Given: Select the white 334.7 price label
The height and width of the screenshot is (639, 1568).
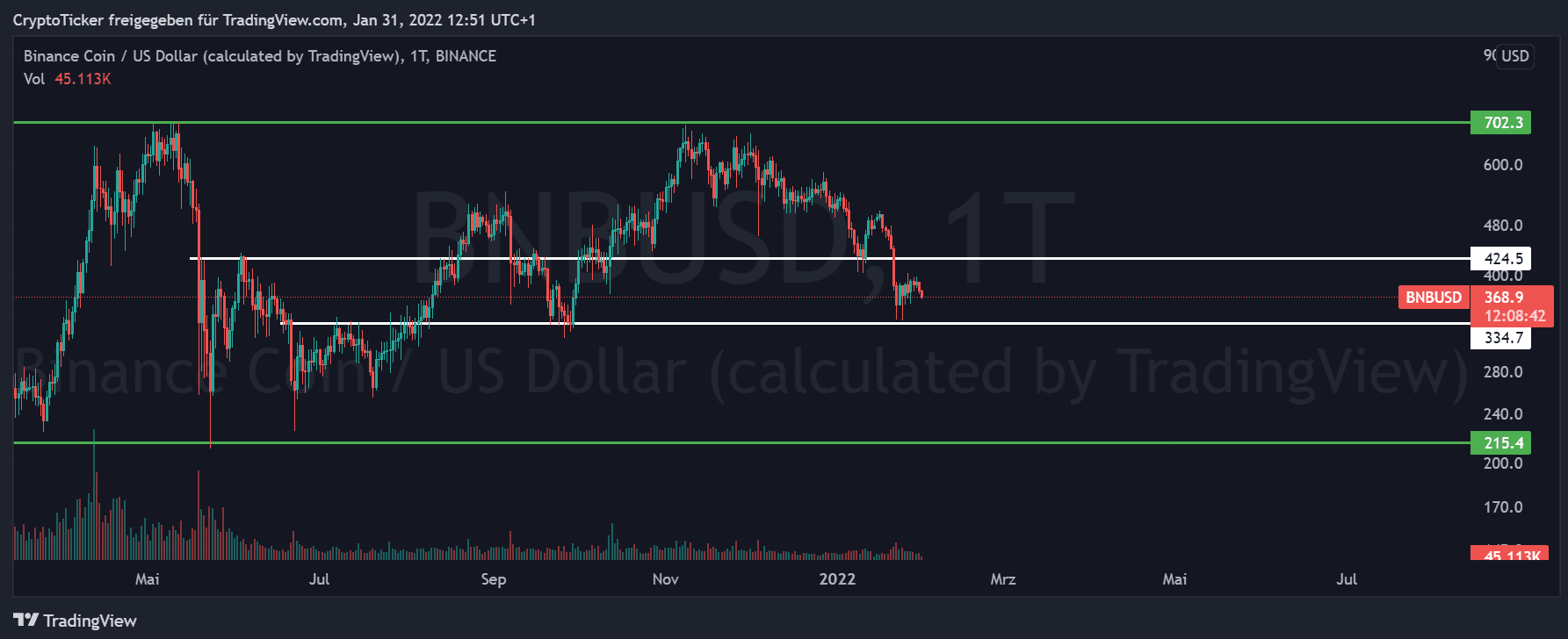Looking at the screenshot, I should tap(1501, 338).
